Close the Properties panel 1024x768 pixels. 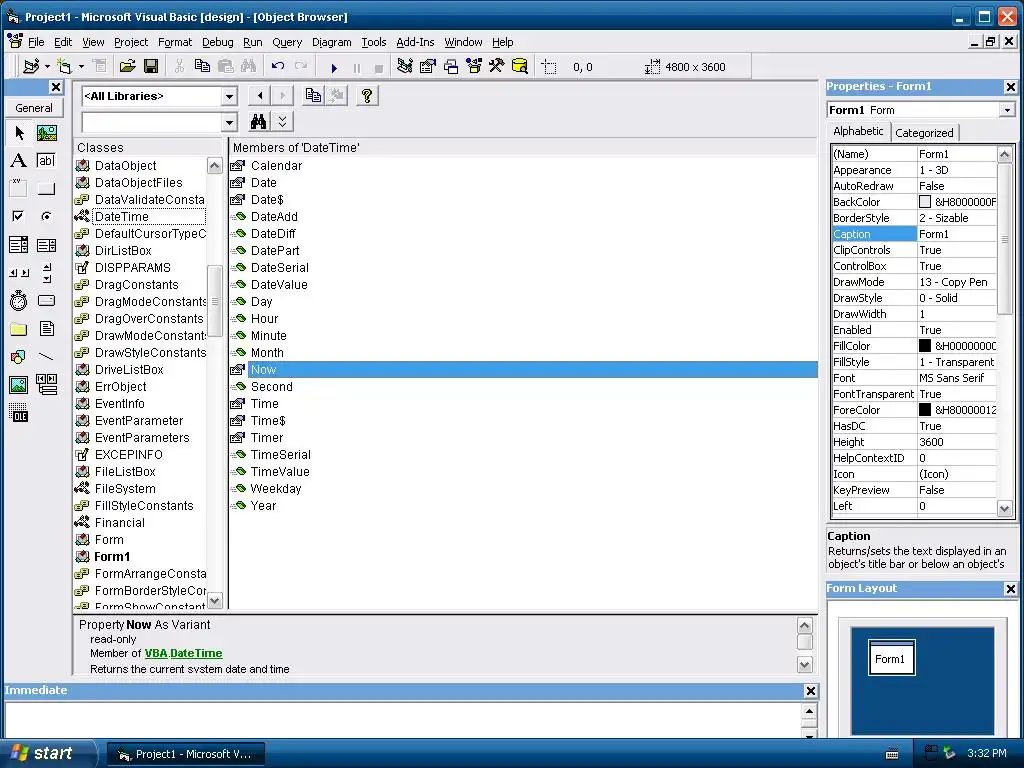coord(1010,86)
